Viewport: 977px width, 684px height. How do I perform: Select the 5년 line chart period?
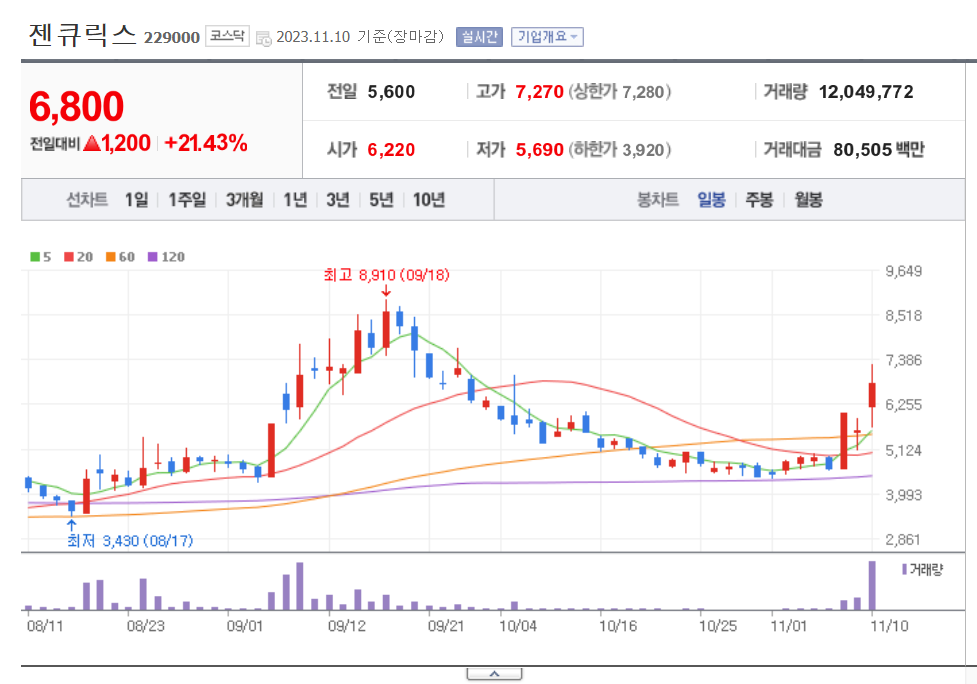pyautogui.click(x=381, y=200)
